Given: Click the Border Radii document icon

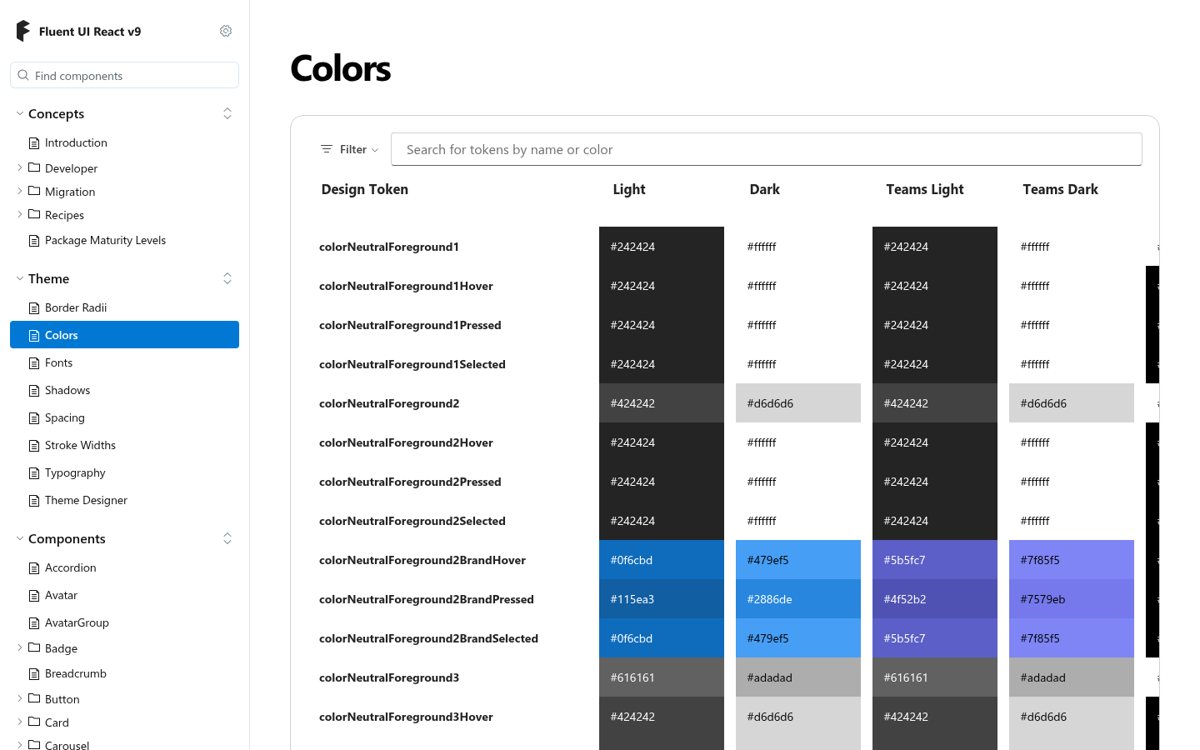Looking at the screenshot, I should [x=34, y=308].
